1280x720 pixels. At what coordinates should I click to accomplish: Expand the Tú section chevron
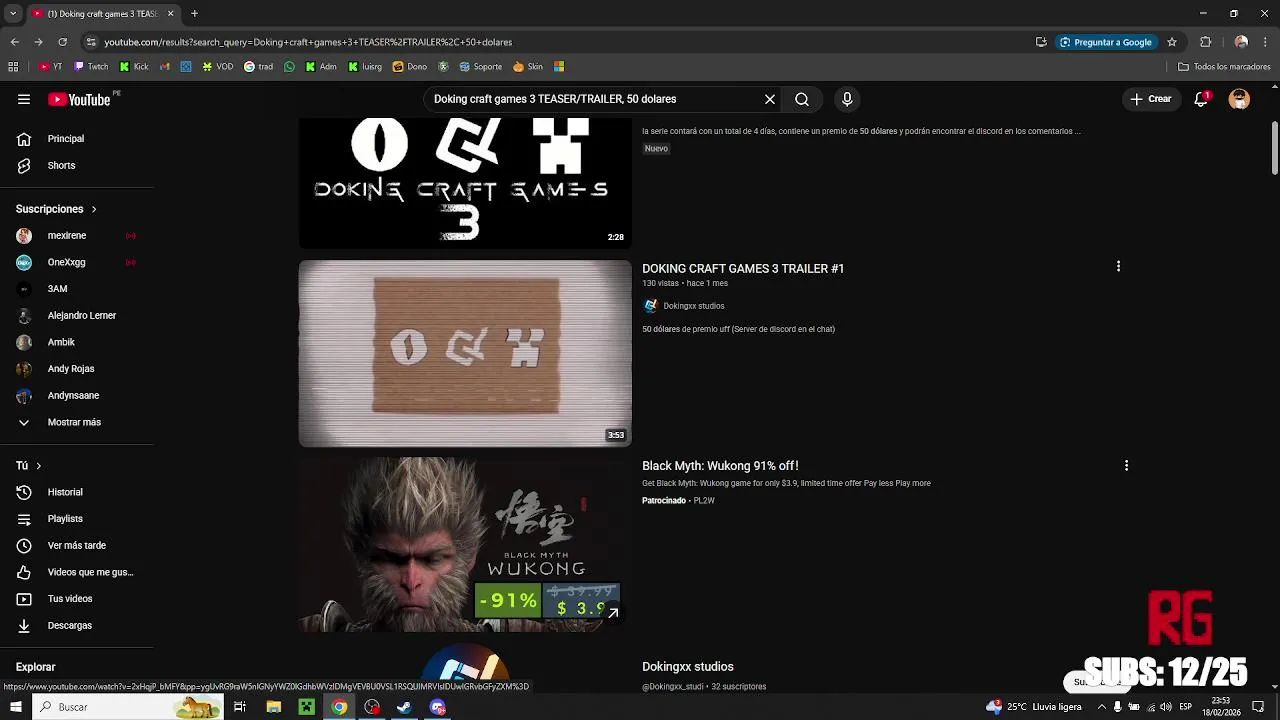click(39, 466)
